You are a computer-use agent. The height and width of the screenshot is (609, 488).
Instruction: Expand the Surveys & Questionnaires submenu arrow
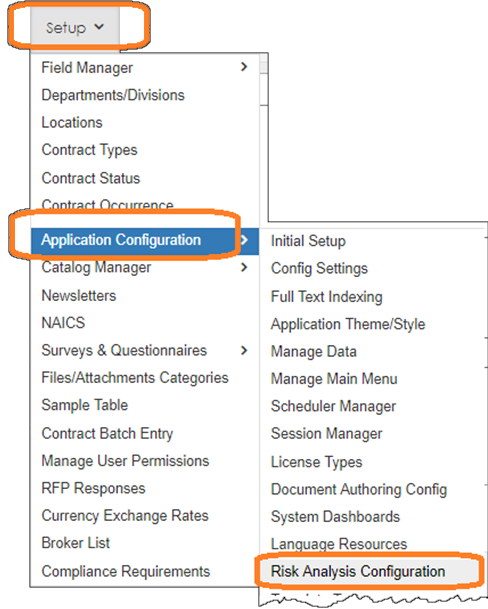pos(244,350)
